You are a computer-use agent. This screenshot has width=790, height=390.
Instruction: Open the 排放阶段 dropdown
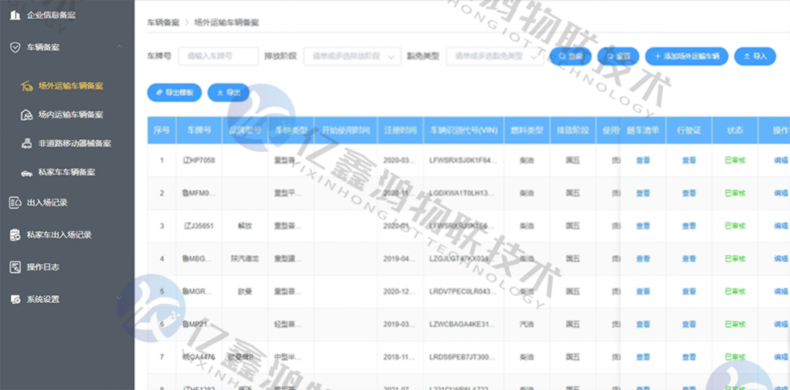[x=352, y=56]
